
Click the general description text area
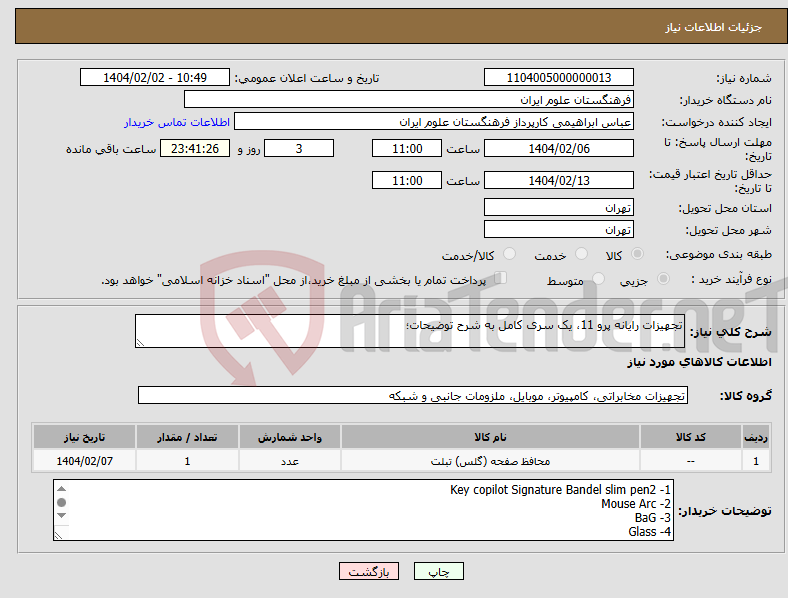click(410, 331)
